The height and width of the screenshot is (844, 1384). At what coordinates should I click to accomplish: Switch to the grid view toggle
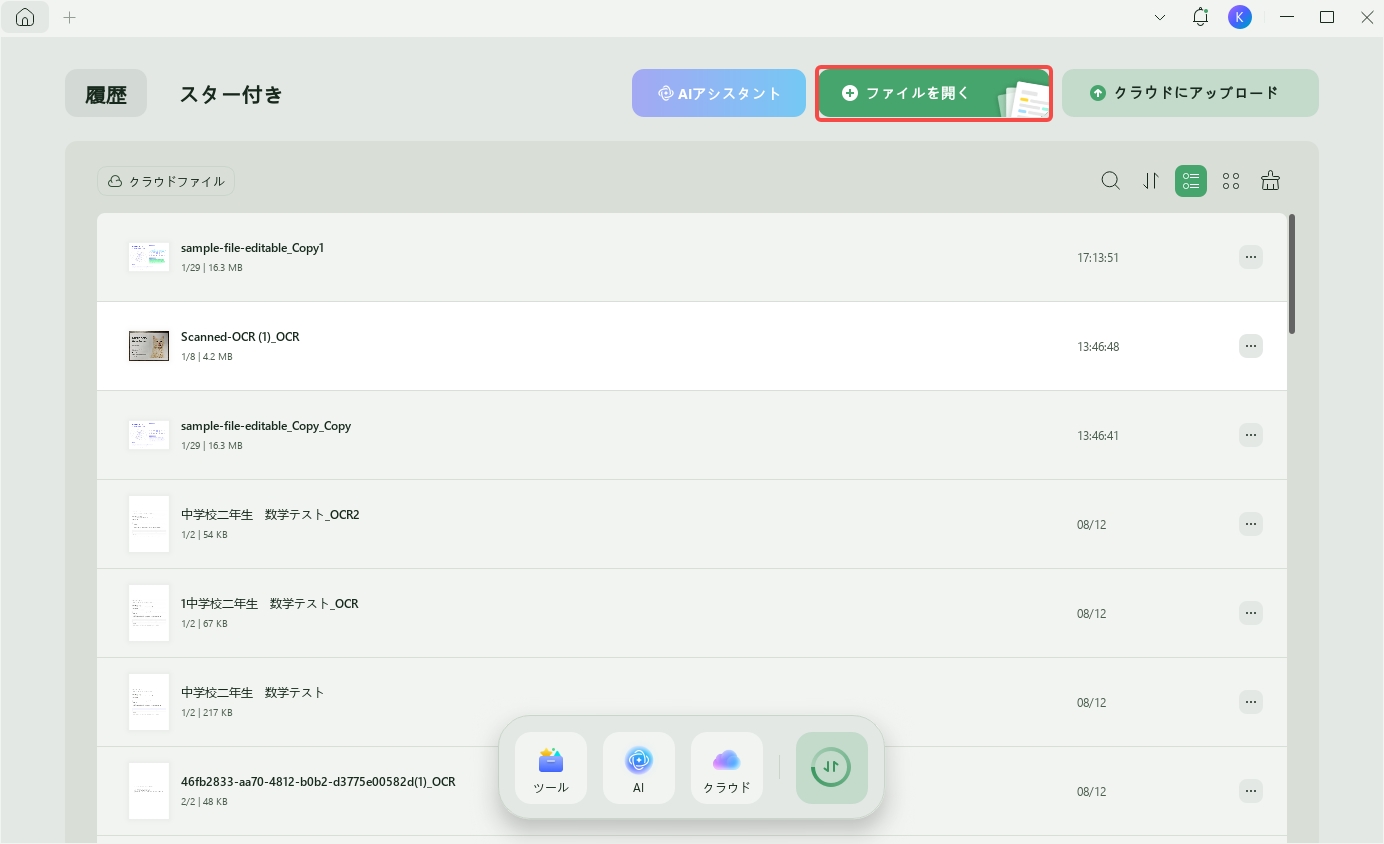(x=1231, y=181)
